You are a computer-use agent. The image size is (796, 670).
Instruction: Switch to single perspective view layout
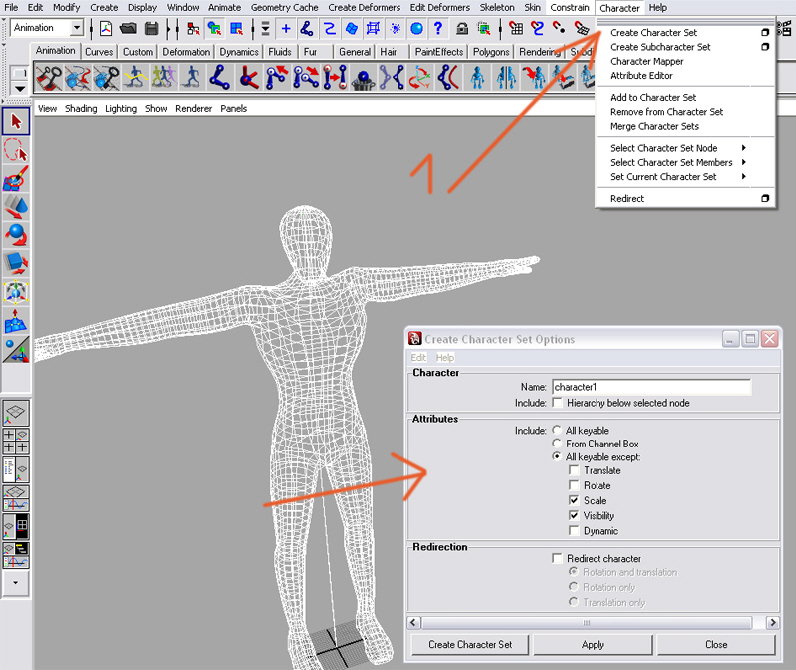pos(16,413)
